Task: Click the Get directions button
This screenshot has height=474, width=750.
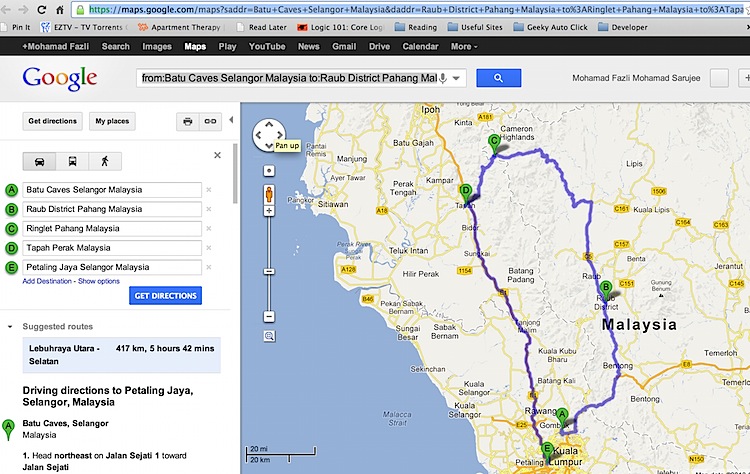Action: pos(53,121)
